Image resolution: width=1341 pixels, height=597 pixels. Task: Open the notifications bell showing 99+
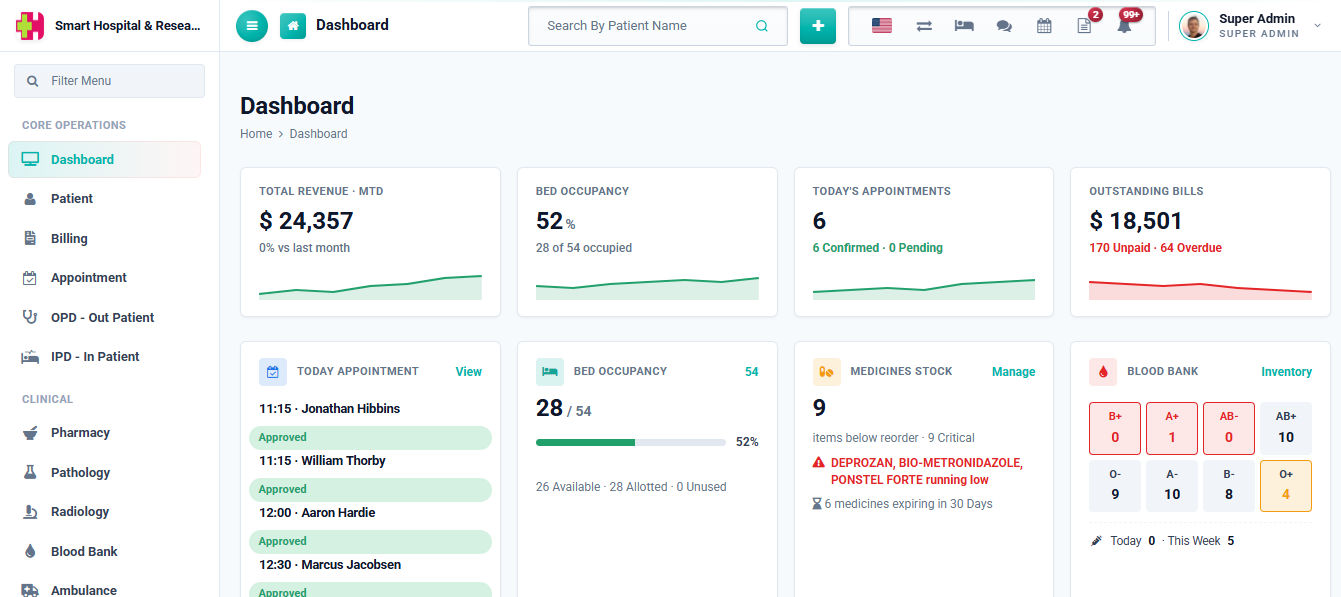pos(1125,26)
